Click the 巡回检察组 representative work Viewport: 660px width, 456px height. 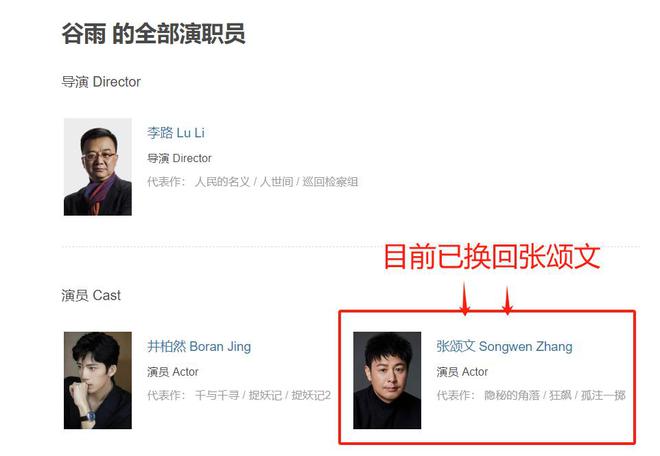point(330,182)
